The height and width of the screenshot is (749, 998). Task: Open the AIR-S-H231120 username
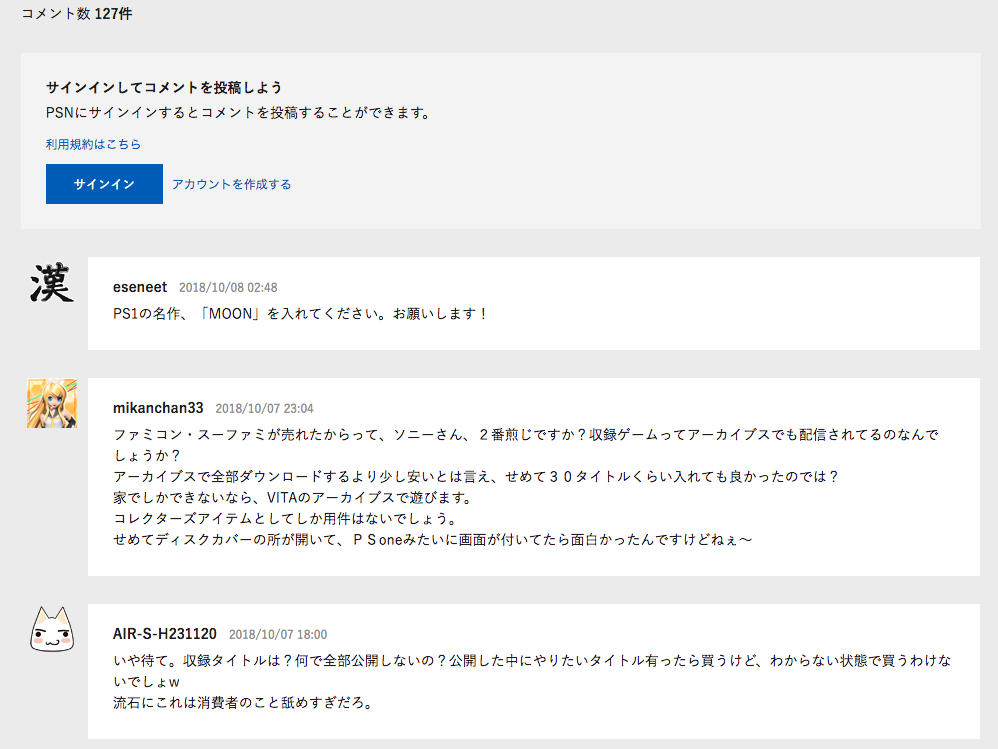(x=165, y=634)
